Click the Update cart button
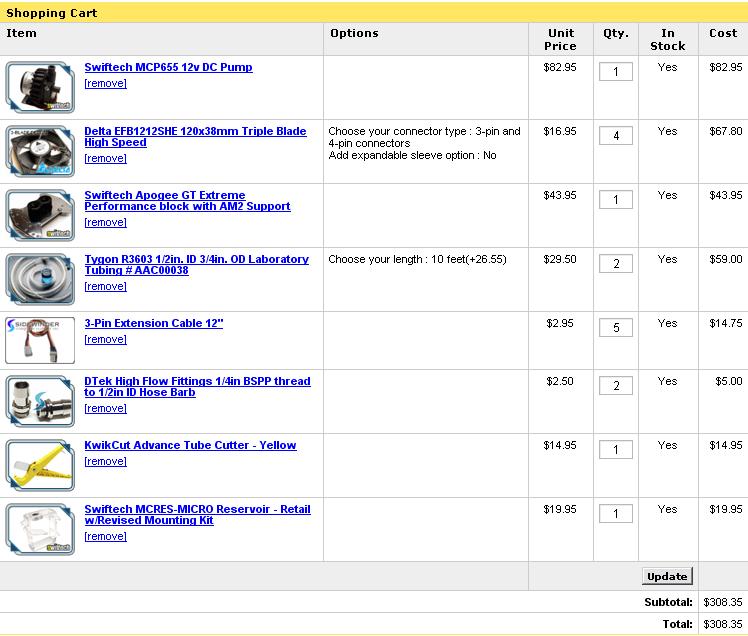 click(x=667, y=576)
